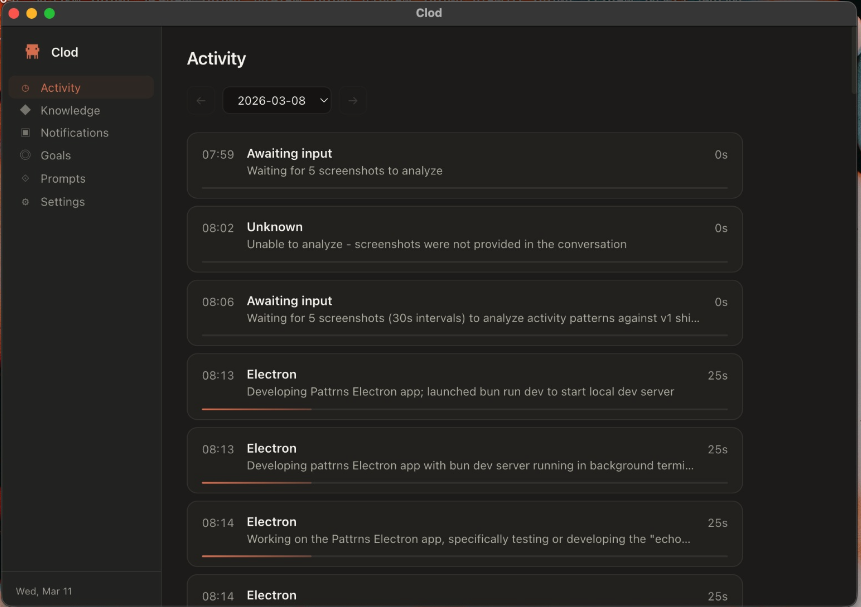The height and width of the screenshot is (607, 861).
Task: Click the clock icon beside Activity
Action: [x=25, y=88]
